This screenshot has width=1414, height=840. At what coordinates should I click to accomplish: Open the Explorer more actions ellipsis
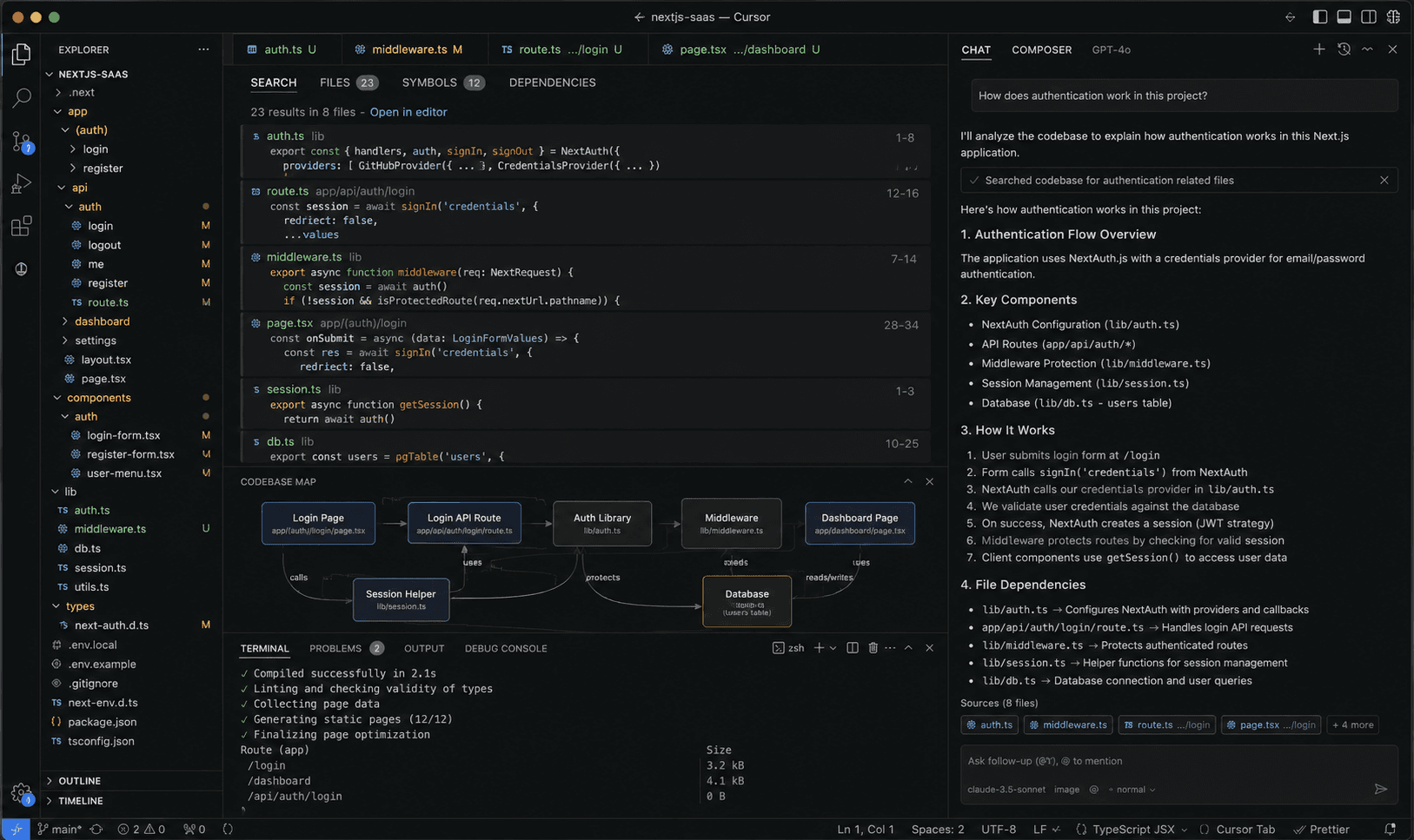tap(203, 50)
